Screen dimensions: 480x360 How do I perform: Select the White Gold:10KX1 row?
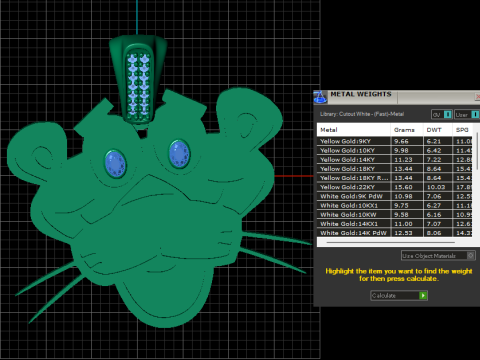click(395, 205)
